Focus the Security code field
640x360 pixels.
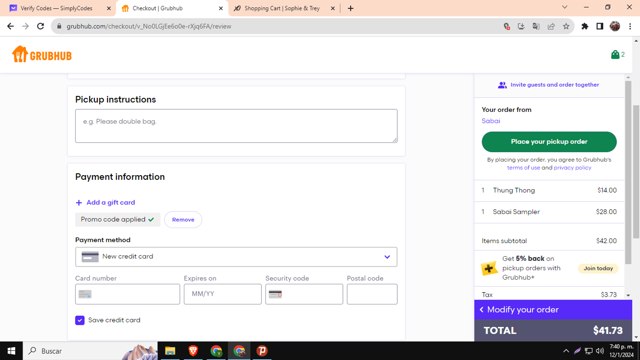point(304,294)
